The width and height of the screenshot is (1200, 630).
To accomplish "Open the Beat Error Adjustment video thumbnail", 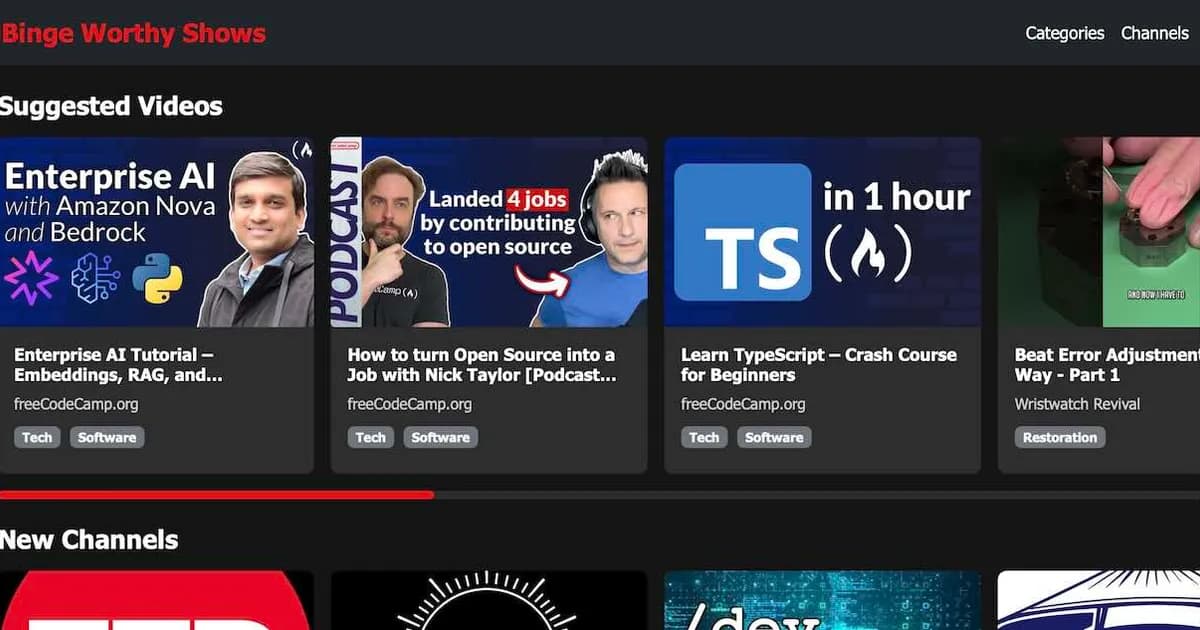I will [1099, 232].
